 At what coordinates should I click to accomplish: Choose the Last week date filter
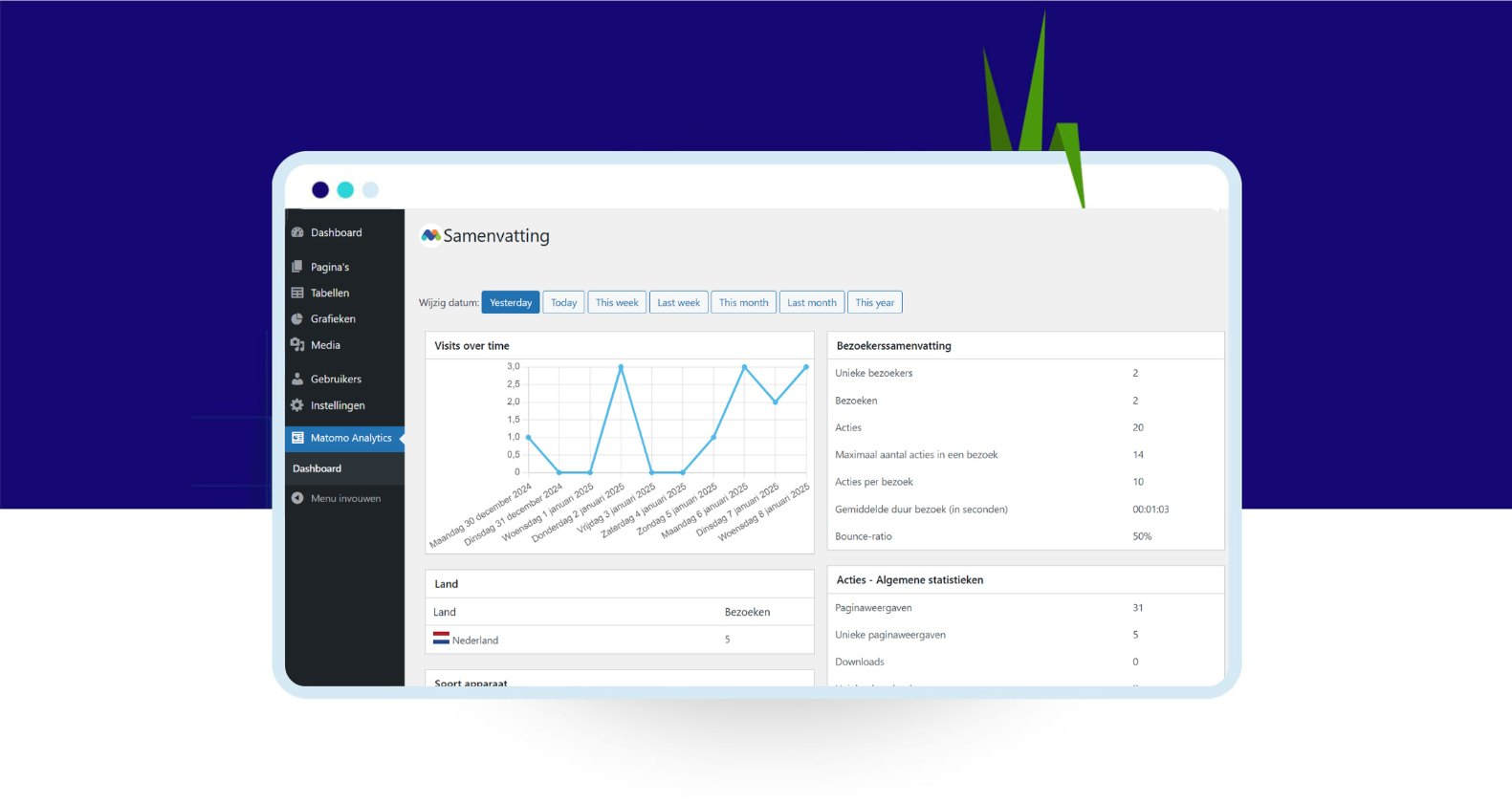click(x=678, y=302)
